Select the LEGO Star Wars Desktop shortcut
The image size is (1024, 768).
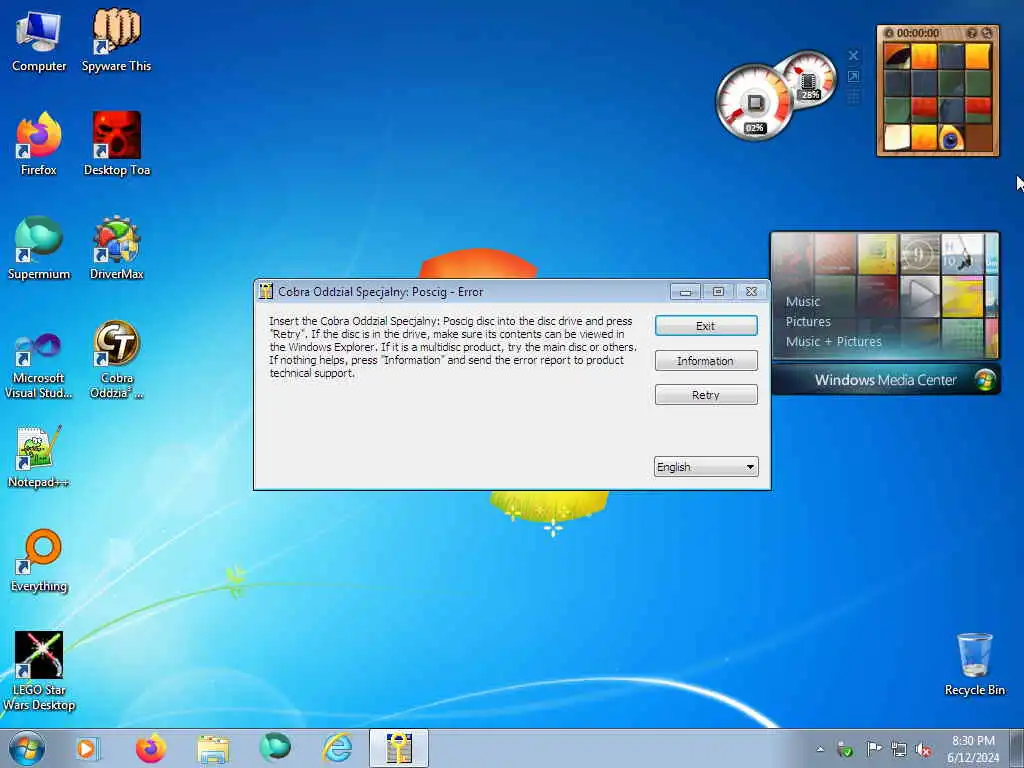(x=39, y=671)
